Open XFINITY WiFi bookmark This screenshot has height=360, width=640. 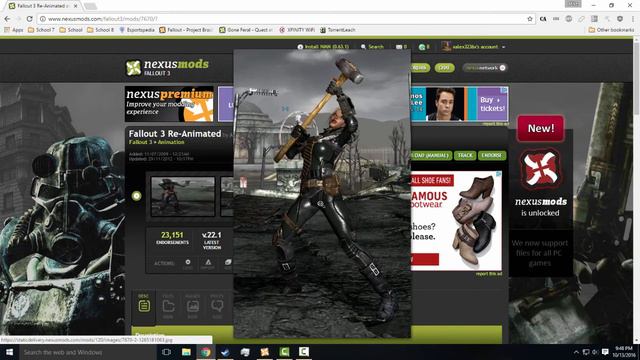coord(297,30)
